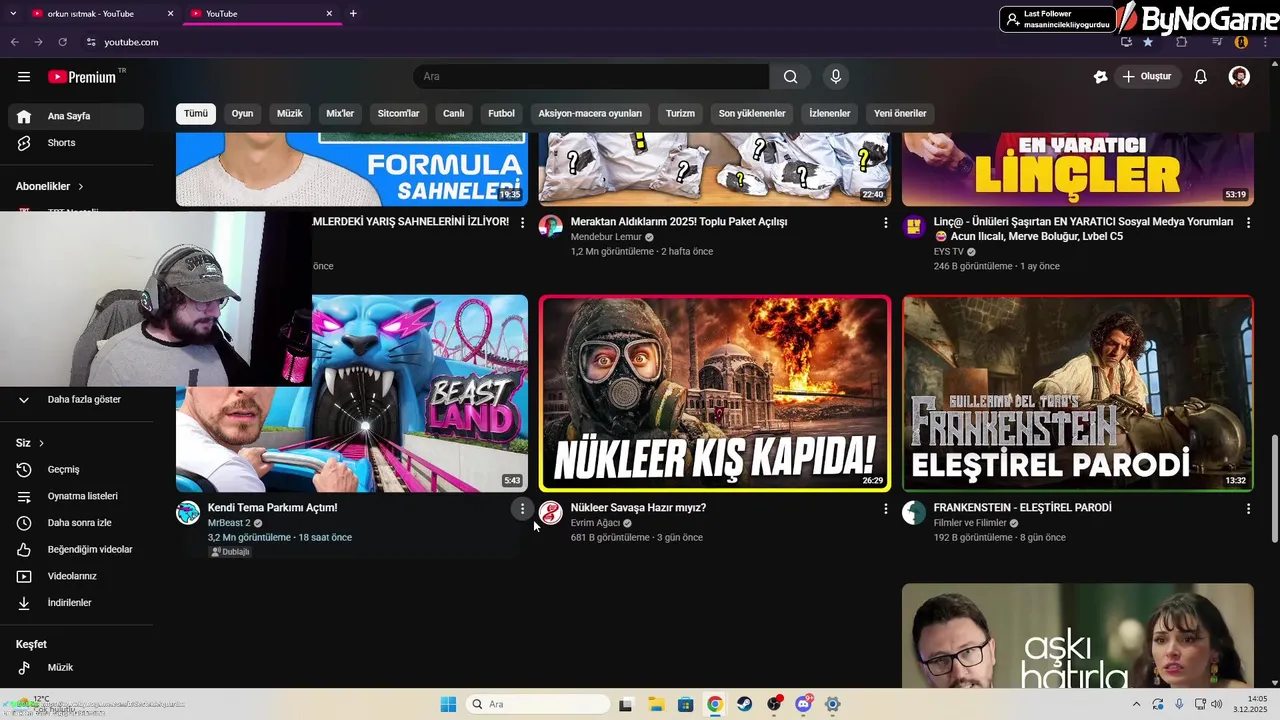
Task: Click Mendebur Lemur channel avatar
Action: pyautogui.click(x=551, y=227)
